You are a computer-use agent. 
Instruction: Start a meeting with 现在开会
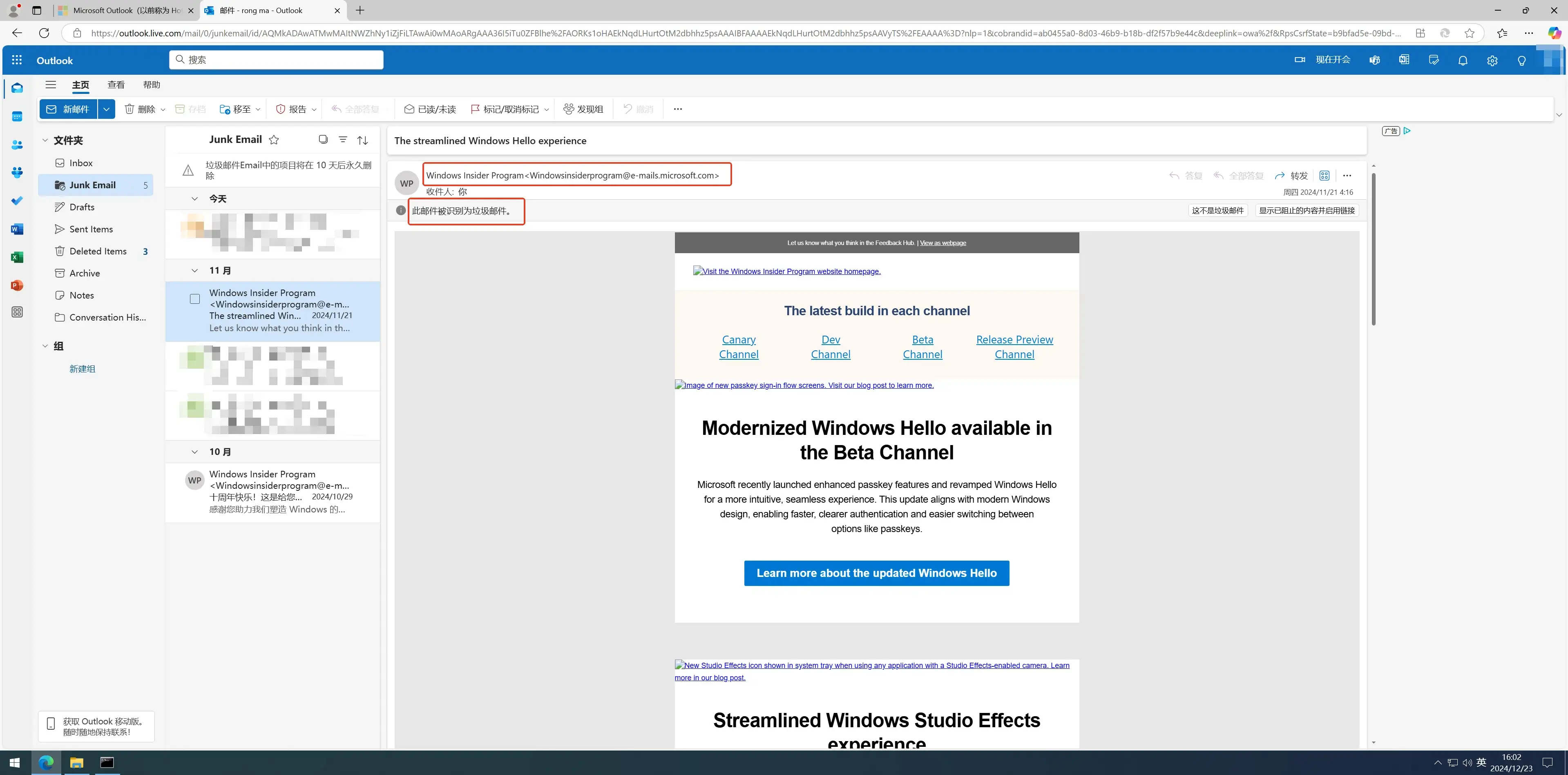[x=1322, y=60]
